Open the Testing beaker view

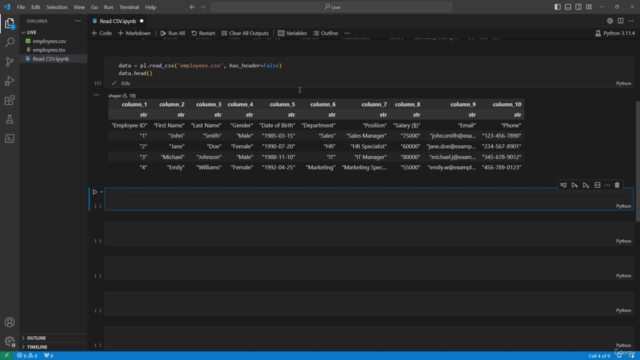[x=9, y=119]
